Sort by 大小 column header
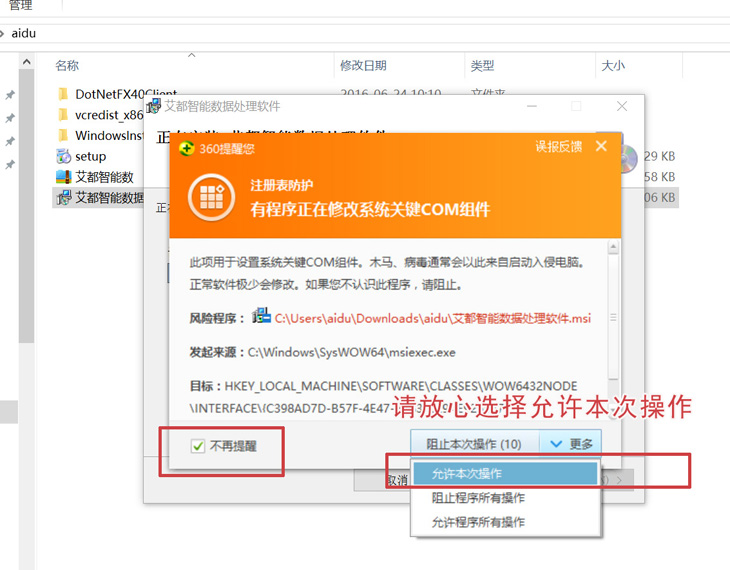The height and width of the screenshot is (570, 730). pyautogui.click(x=613, y=65)
